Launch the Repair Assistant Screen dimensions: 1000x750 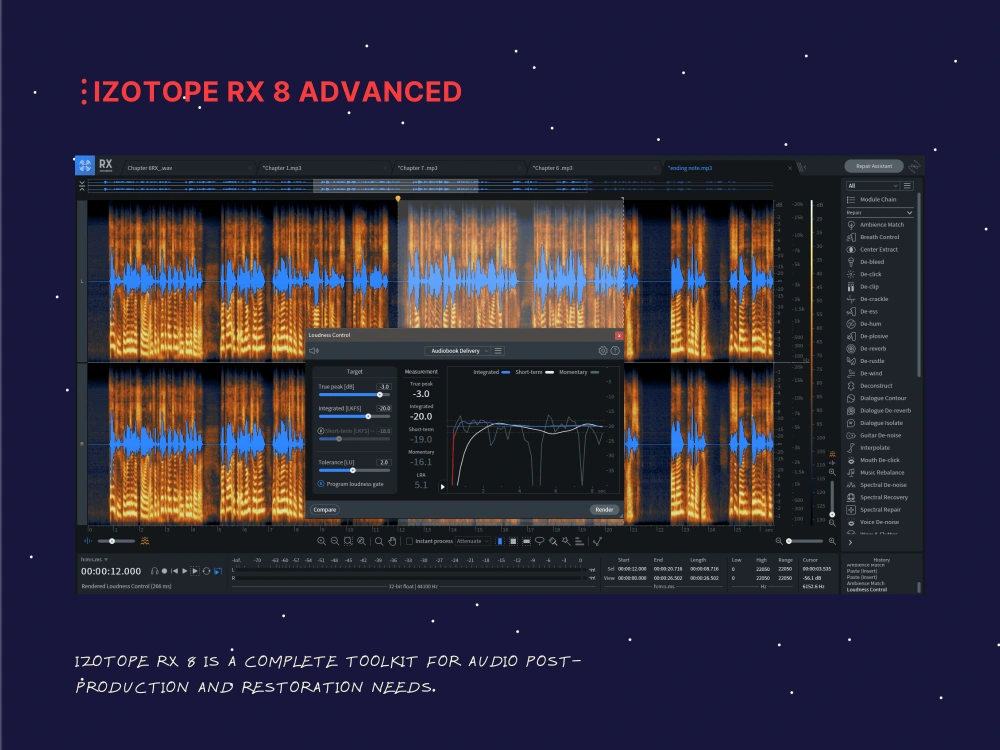(874, 166)
